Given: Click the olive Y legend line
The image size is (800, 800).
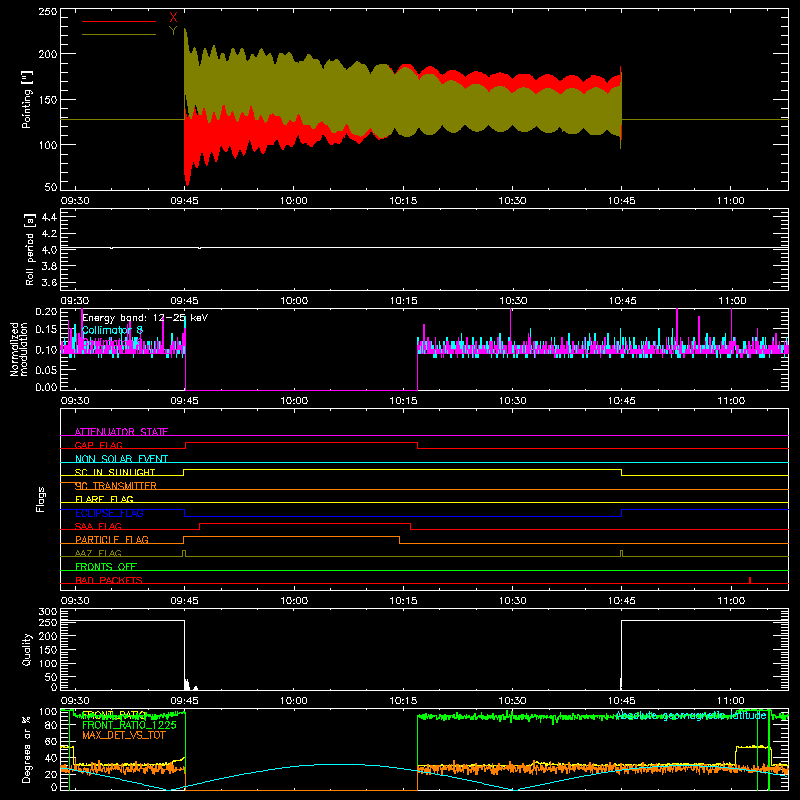Looking at the screenshot, I should tap(119, 35).
